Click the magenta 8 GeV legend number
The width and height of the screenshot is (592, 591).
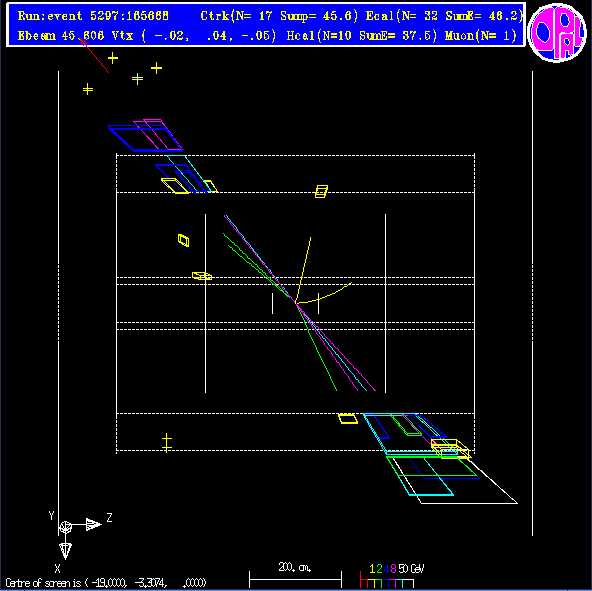click(x=393, y=569)
